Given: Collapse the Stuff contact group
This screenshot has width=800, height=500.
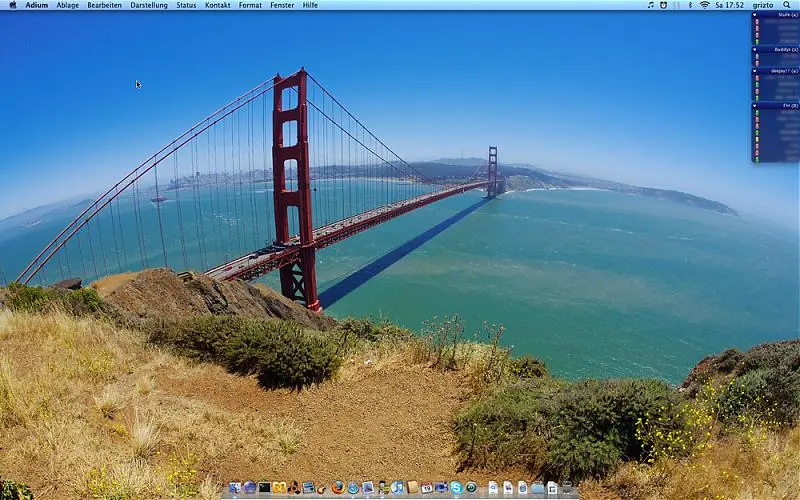Looking at the screenshot, I should coord(755,15).
